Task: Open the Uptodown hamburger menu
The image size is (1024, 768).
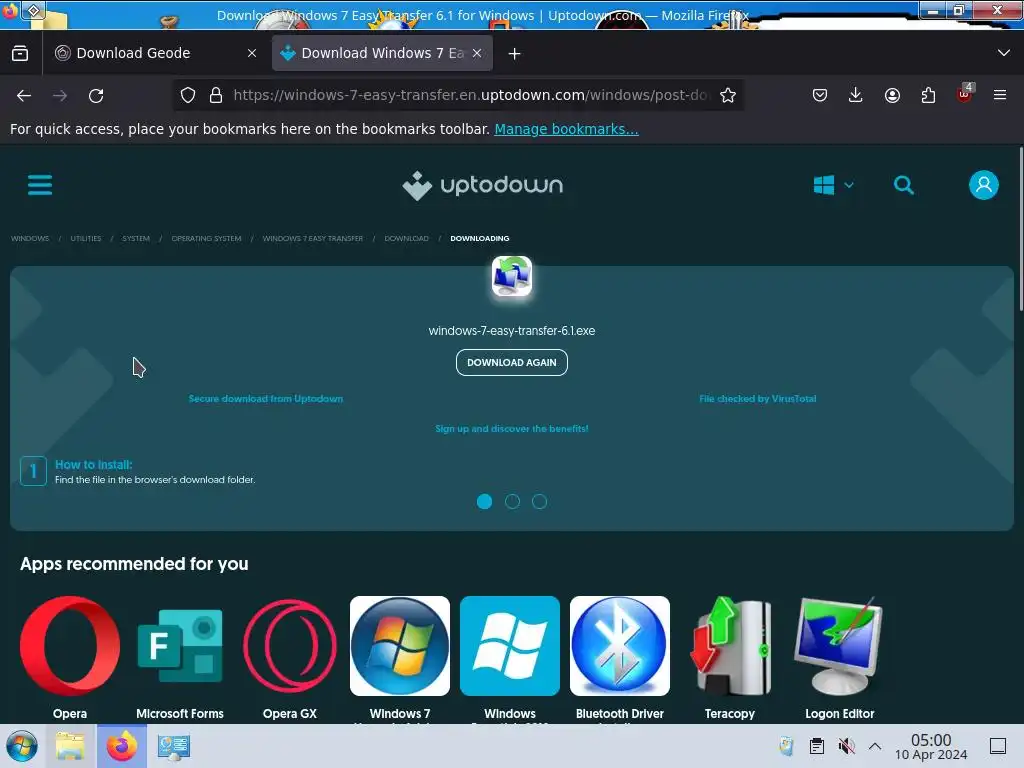Action: tap(40, 185)
